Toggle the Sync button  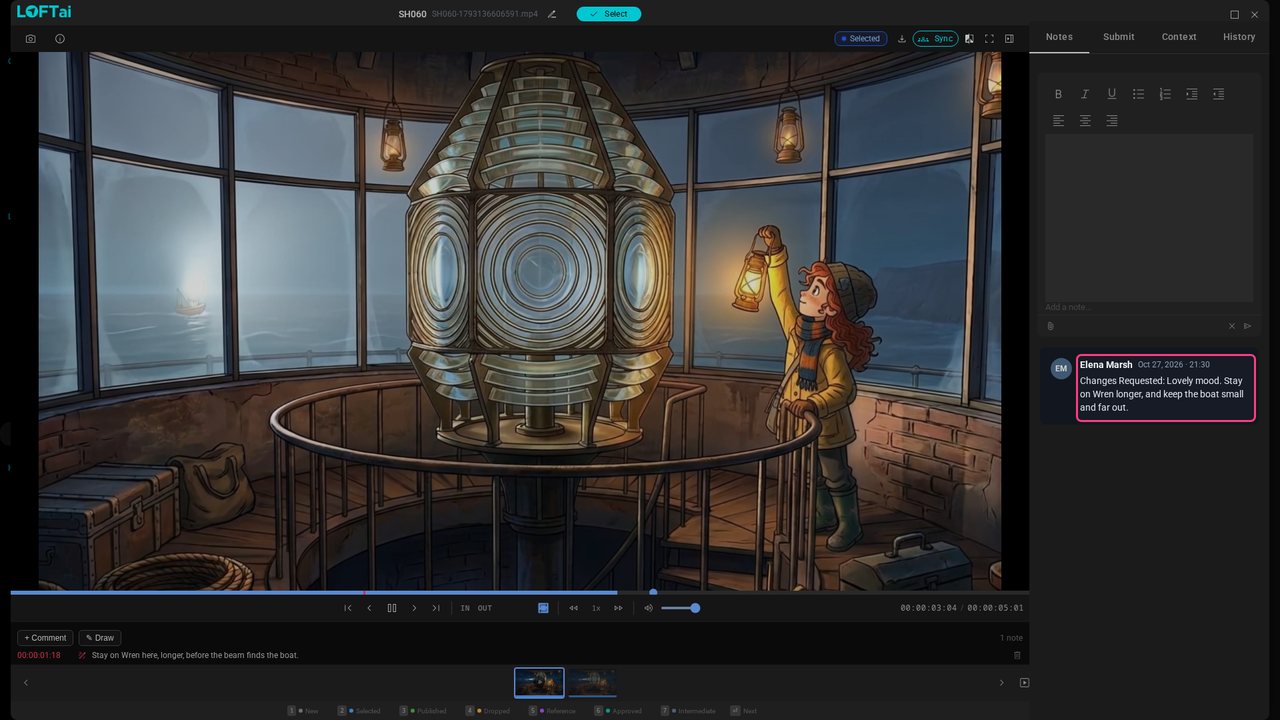coord(935,39)
